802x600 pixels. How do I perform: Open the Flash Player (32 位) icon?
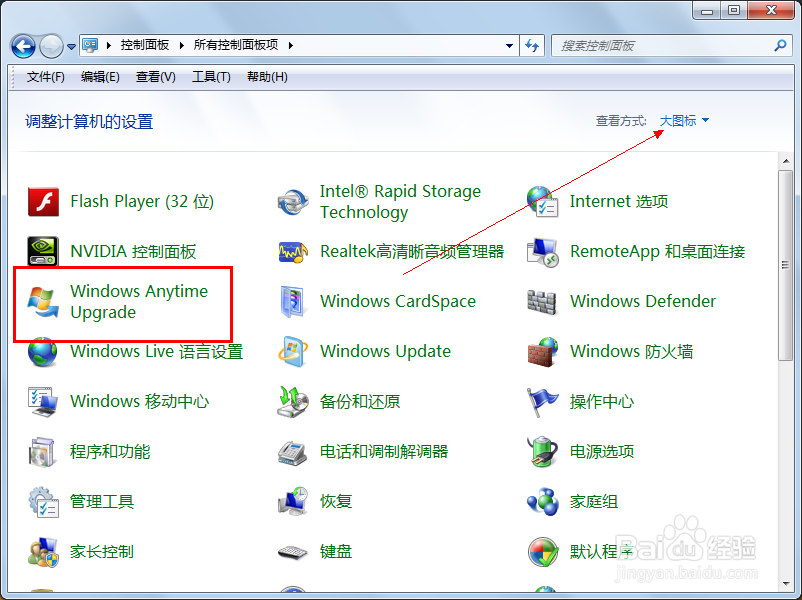pyautogui.click(x=43, y=202)
